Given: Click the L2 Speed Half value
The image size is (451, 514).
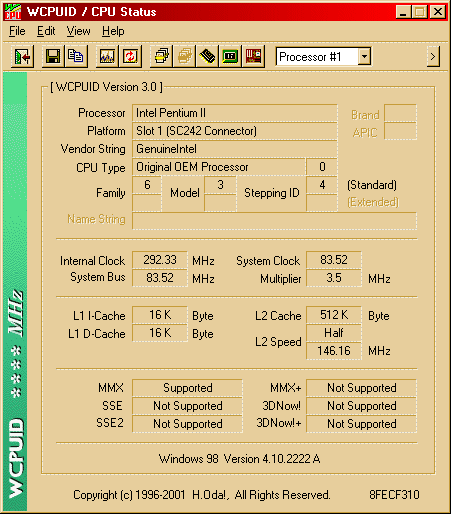Looking at the screenshot, I should point(334,333).
